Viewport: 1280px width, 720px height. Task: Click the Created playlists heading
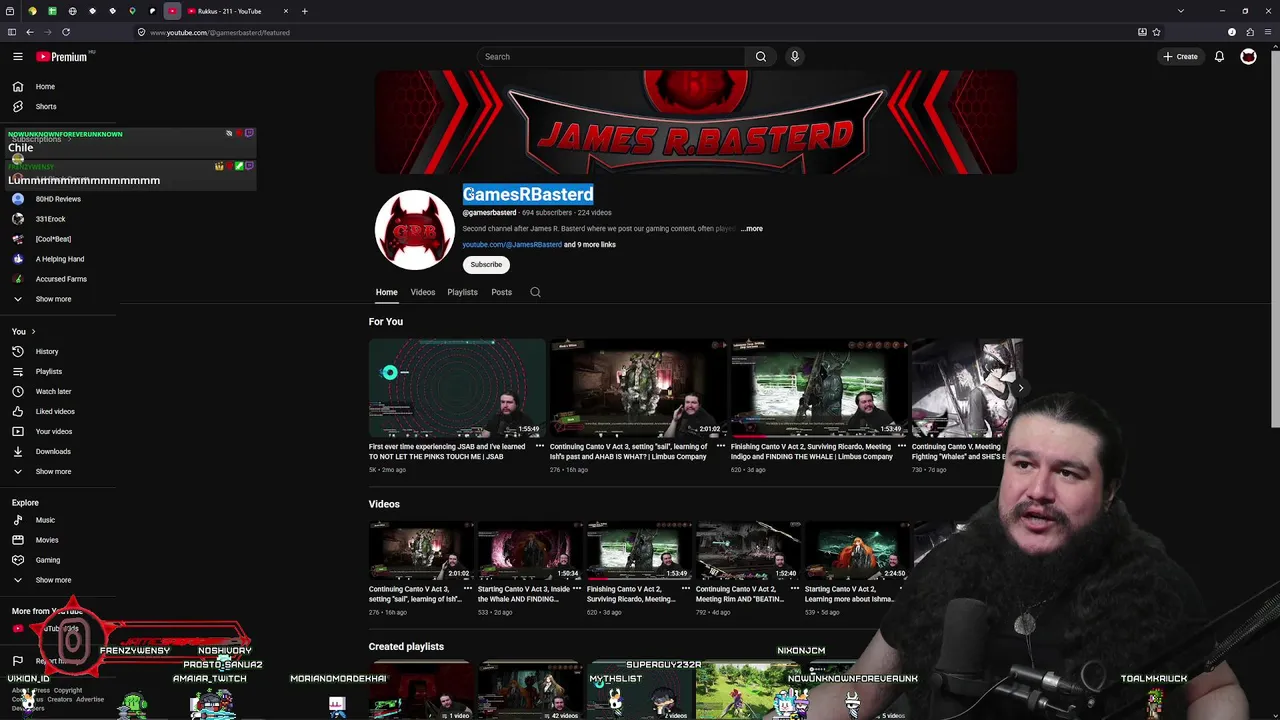[406, 647]
